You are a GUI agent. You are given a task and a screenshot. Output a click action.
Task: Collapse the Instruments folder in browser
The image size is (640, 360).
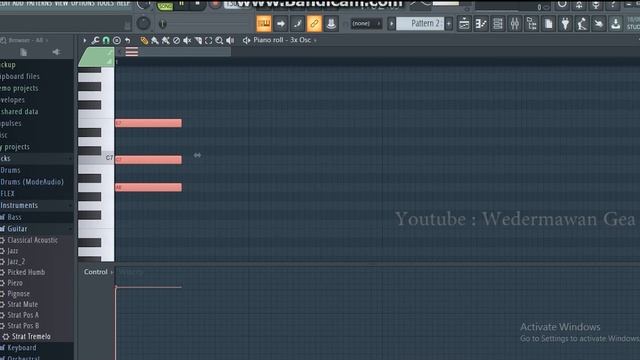19,205
